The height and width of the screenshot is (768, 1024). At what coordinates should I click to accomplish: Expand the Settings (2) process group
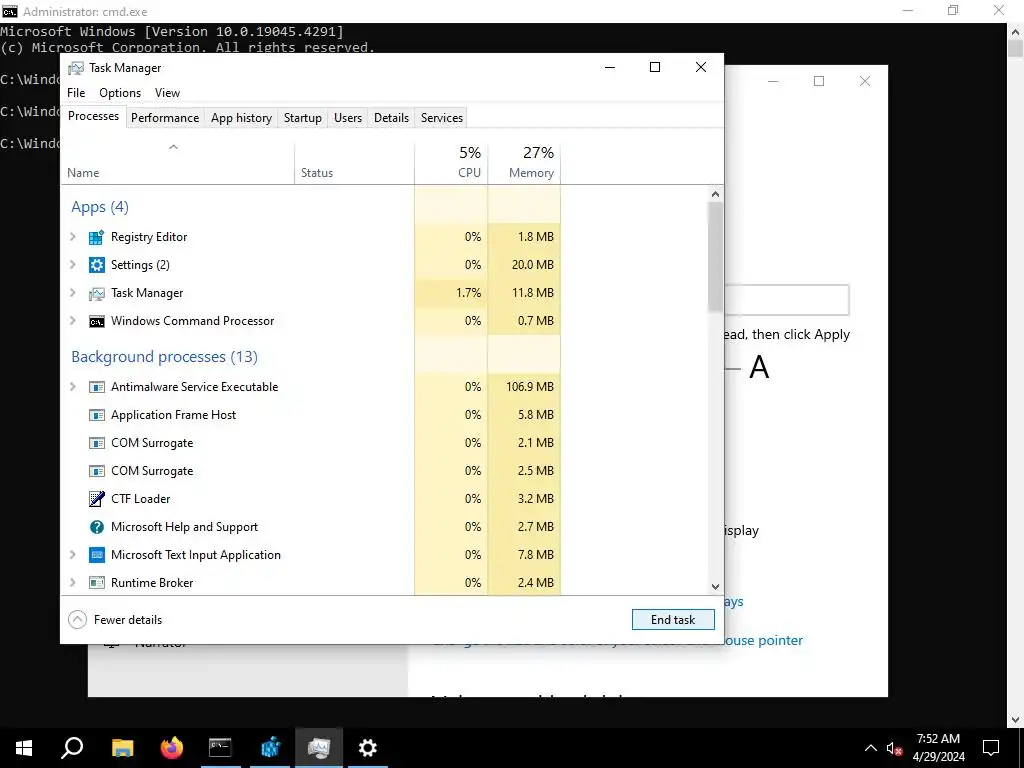73,265
